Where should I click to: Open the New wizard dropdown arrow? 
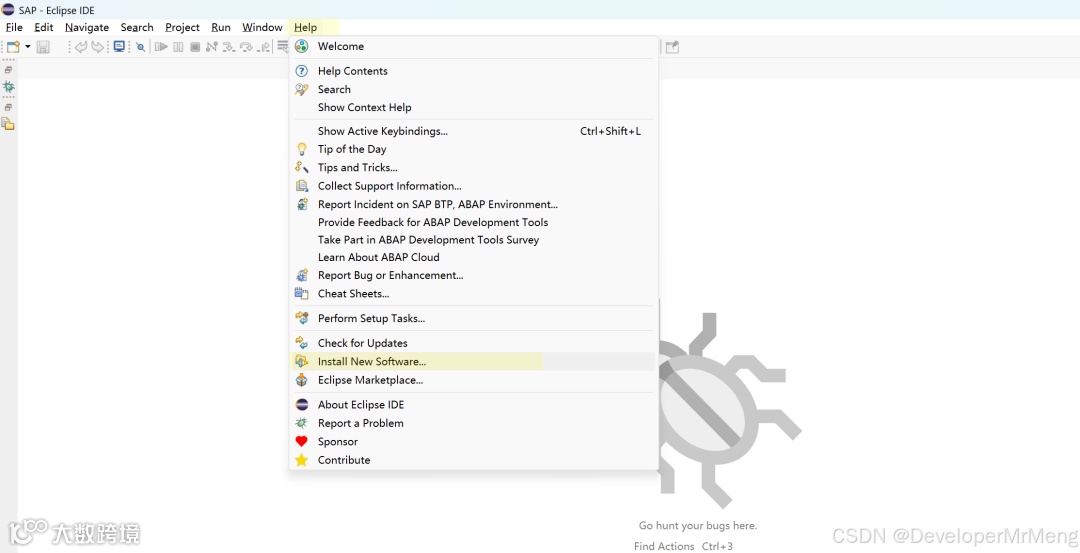click(28, 47)
